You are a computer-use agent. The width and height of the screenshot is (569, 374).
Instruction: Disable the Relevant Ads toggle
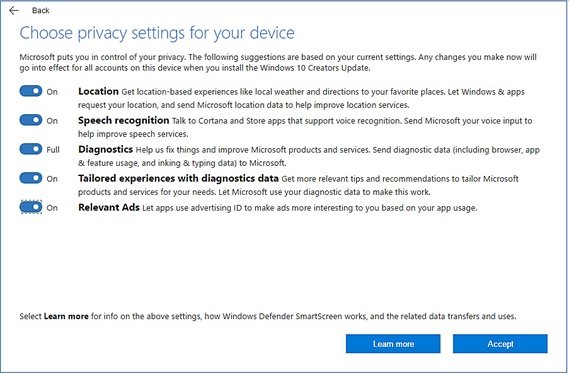click(31, 207)
